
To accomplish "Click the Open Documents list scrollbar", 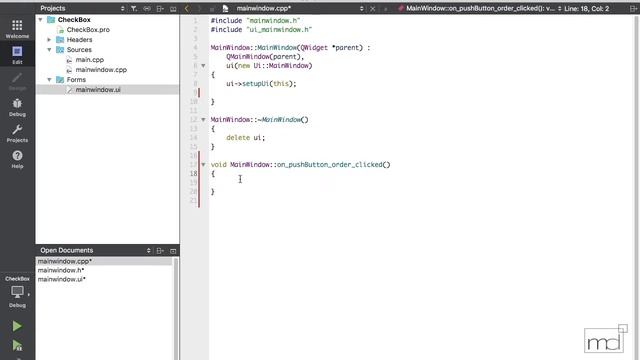I will click(176, 308).
